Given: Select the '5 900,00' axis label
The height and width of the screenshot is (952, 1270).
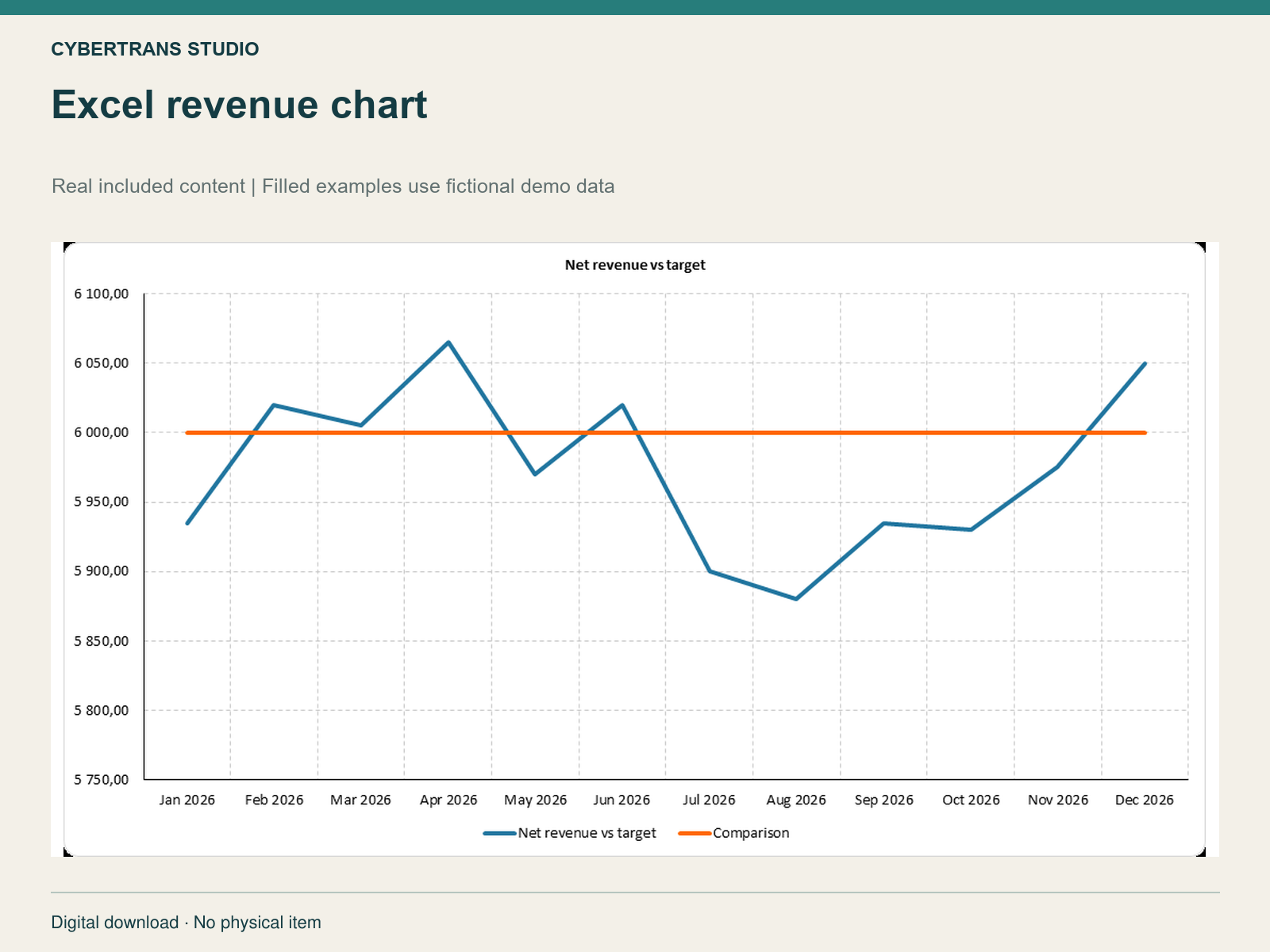Looking at the screenshot, I should pos(102,571).
